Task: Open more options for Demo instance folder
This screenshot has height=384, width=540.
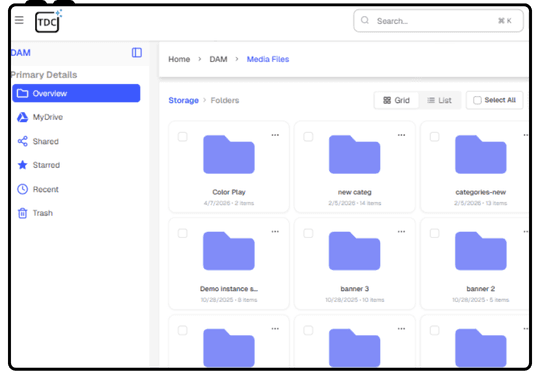Action: coord(275,231)
